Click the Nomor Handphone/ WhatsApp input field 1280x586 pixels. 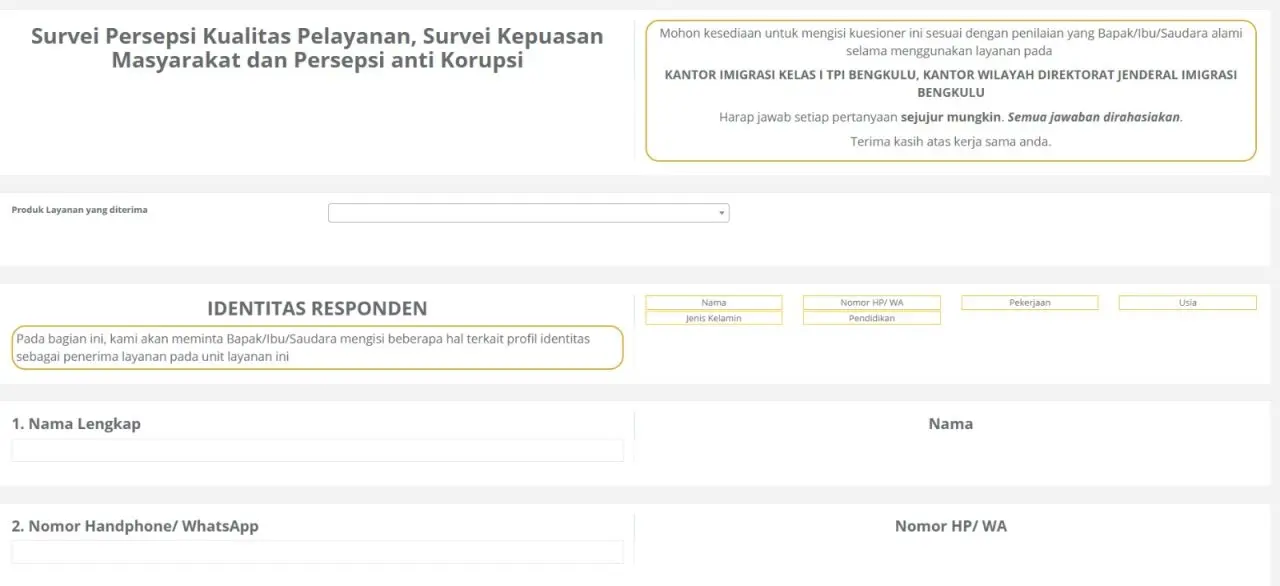(317, 552)
